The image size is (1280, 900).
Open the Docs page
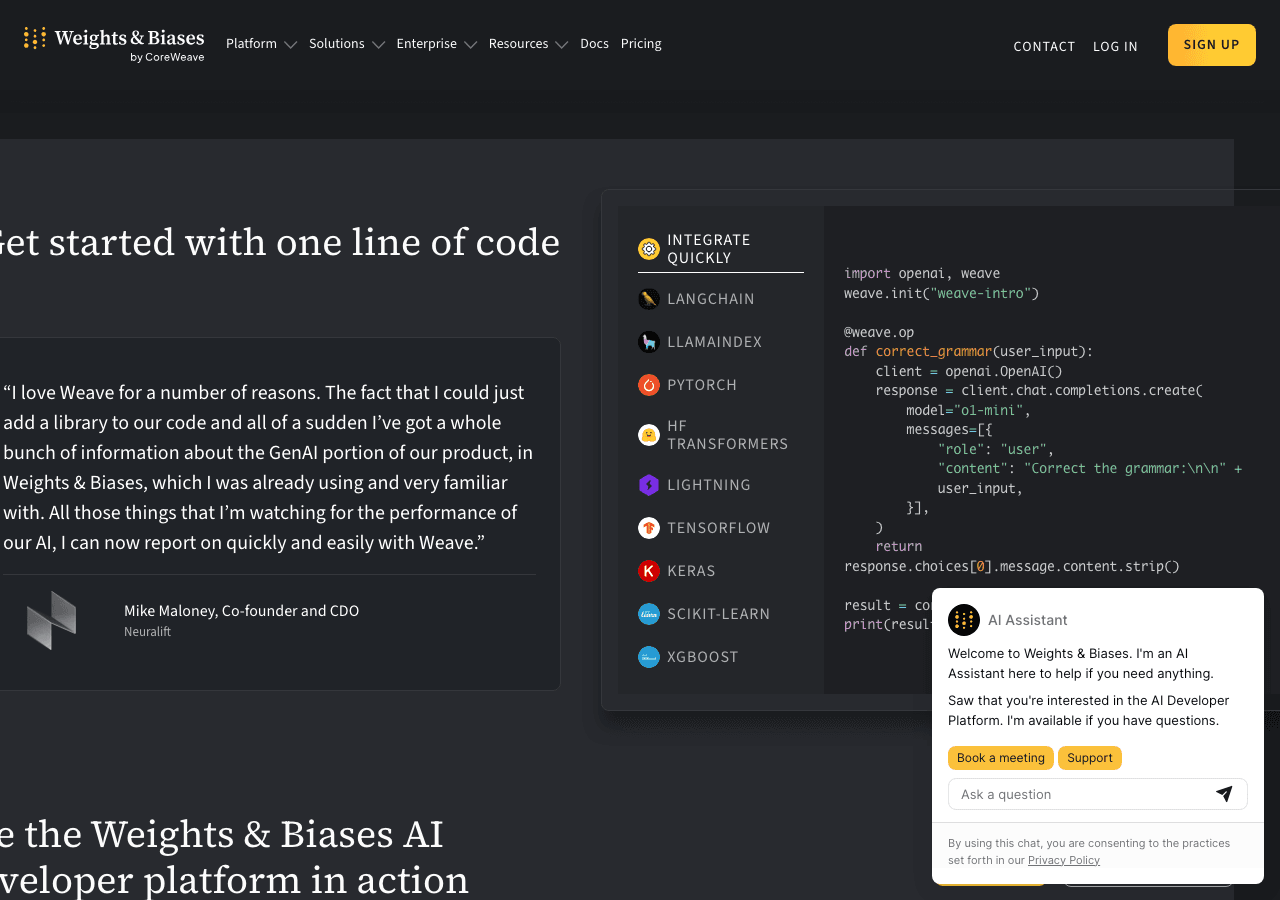594,44
